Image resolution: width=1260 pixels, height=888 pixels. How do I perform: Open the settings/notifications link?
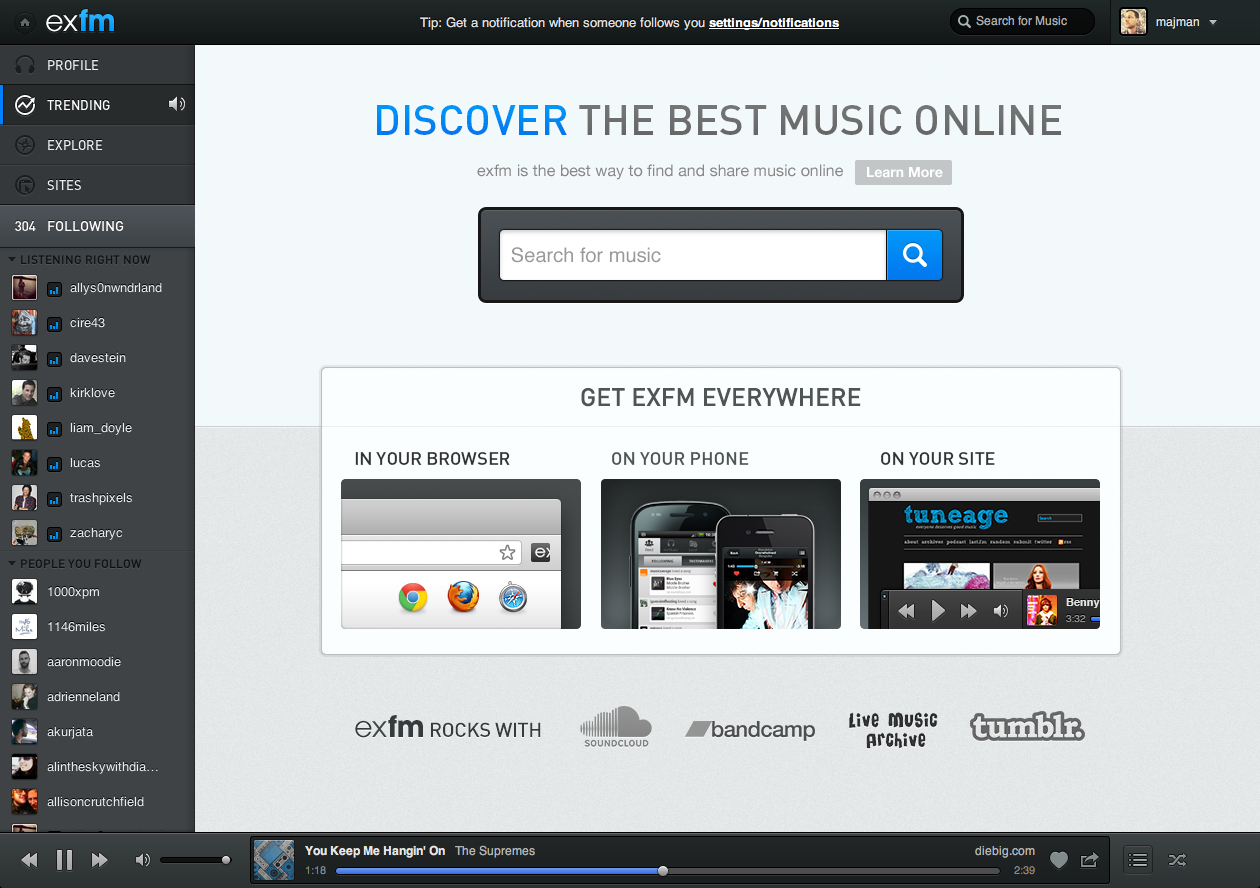point(774,22)
